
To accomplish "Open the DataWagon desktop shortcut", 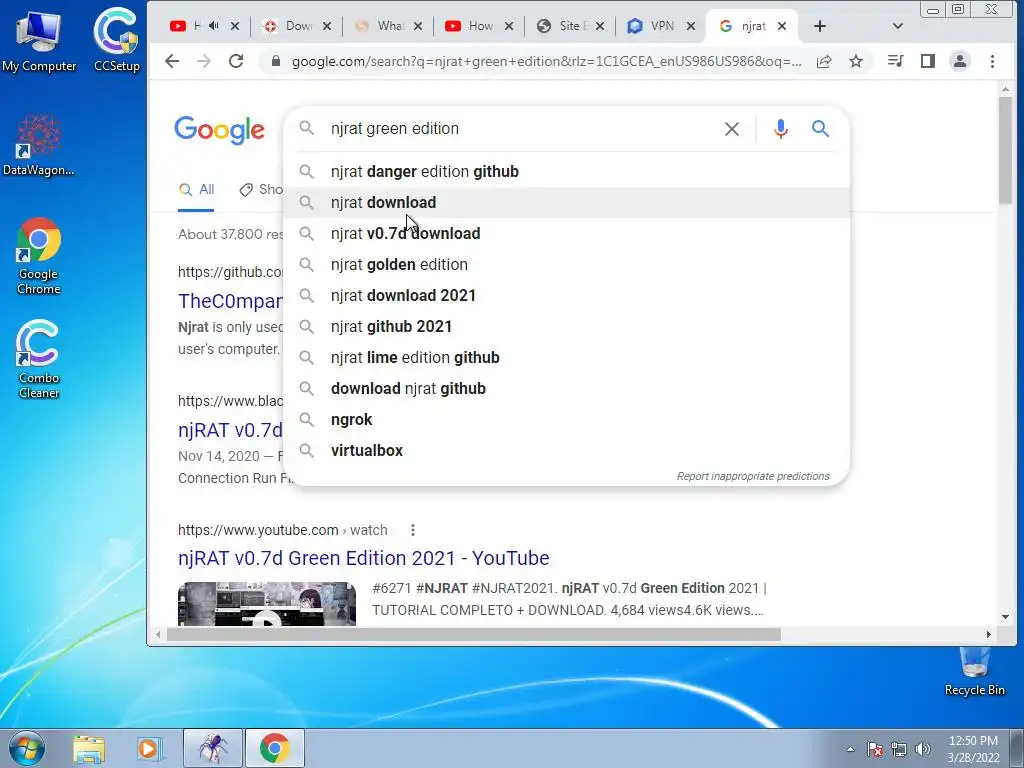I will pos(39,145).
